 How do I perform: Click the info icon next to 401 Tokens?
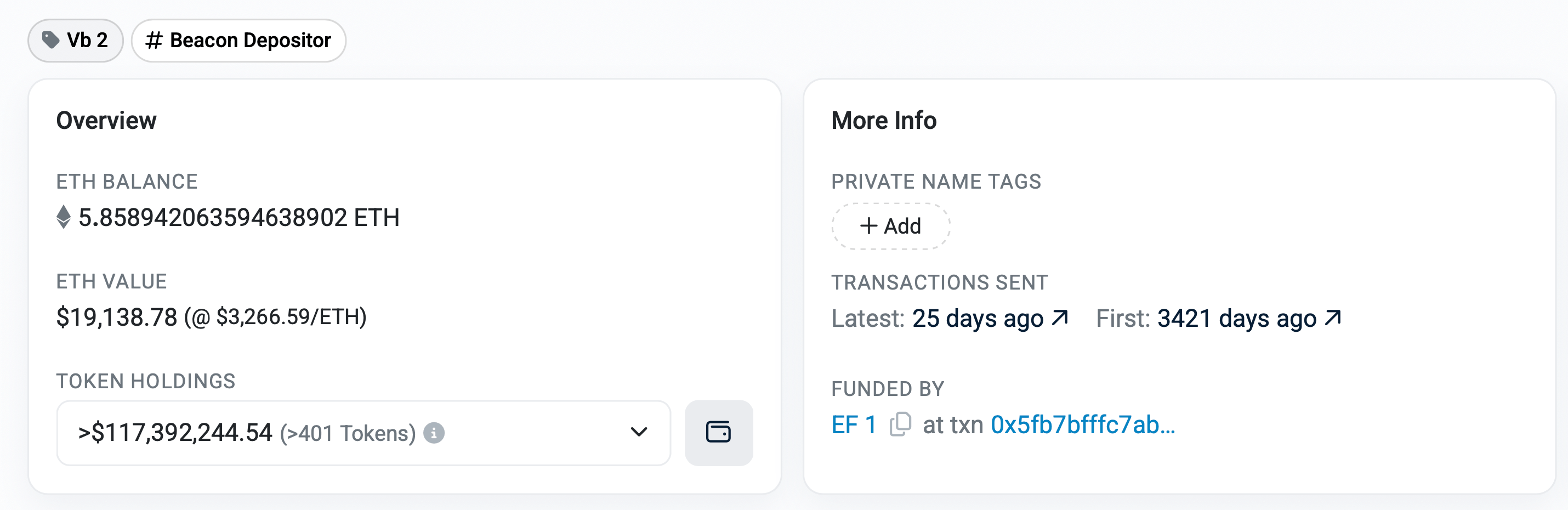point(434,433)
